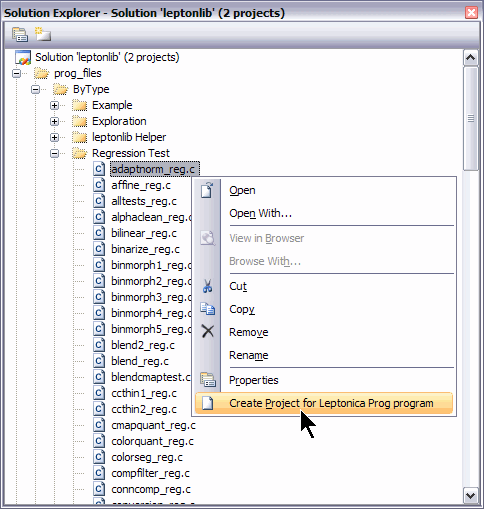Click the X icon next to Remove
This screenshot has height=509, width=484.
208,331
